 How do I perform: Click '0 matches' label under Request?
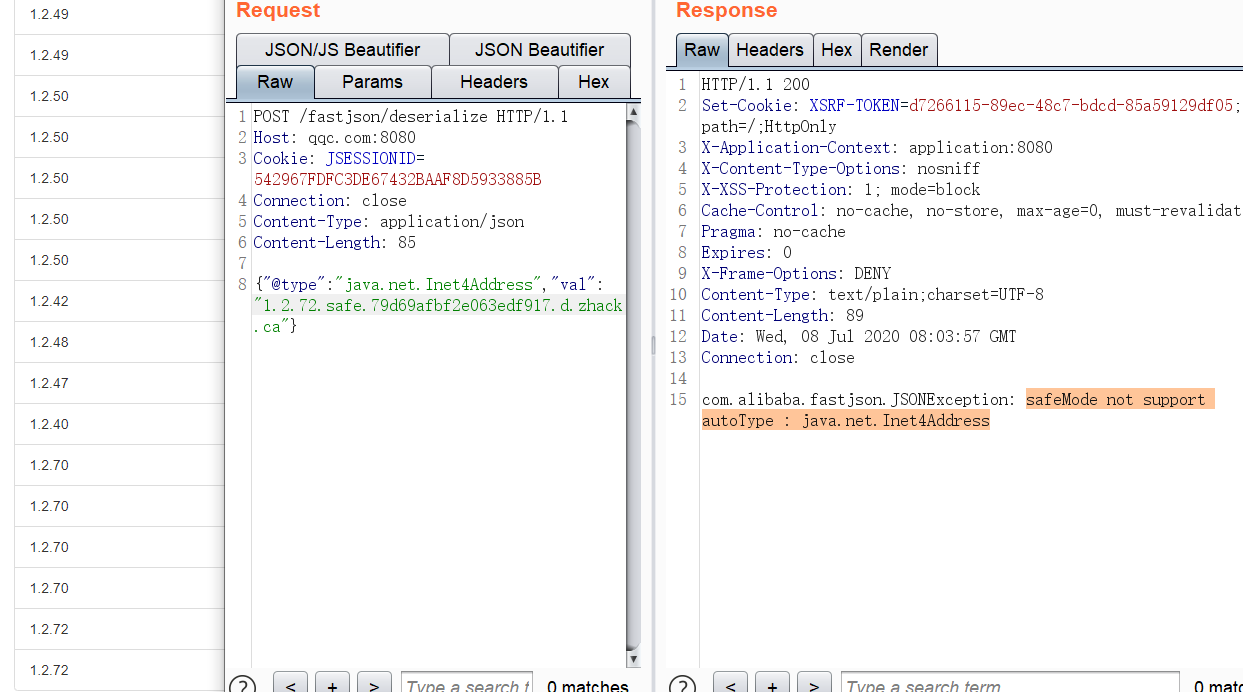point(588,686)
